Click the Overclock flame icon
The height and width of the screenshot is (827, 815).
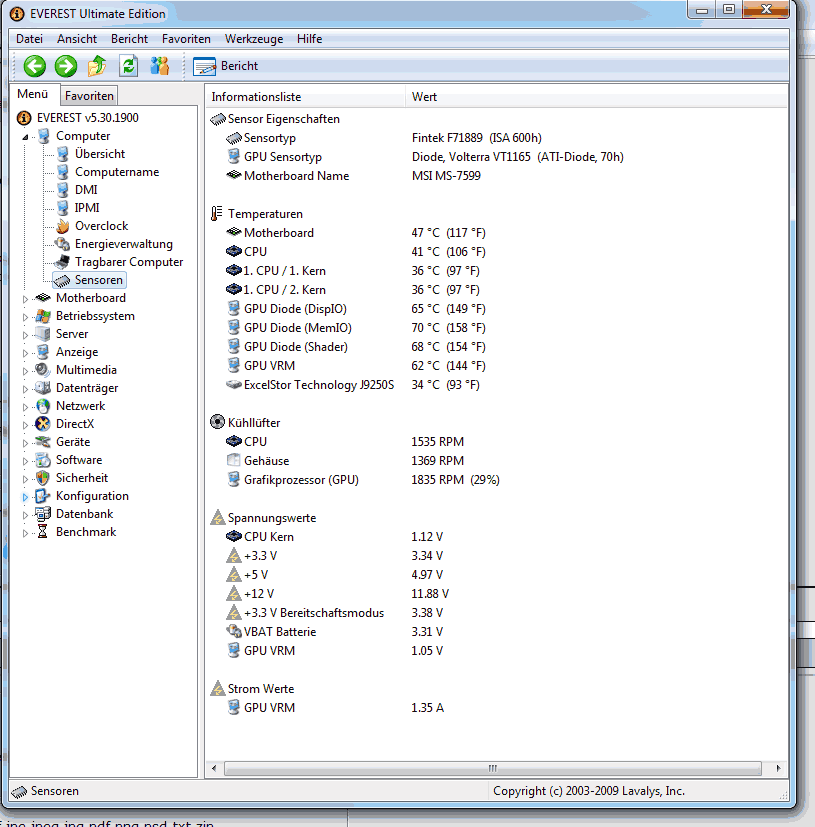tap(63, 226)
